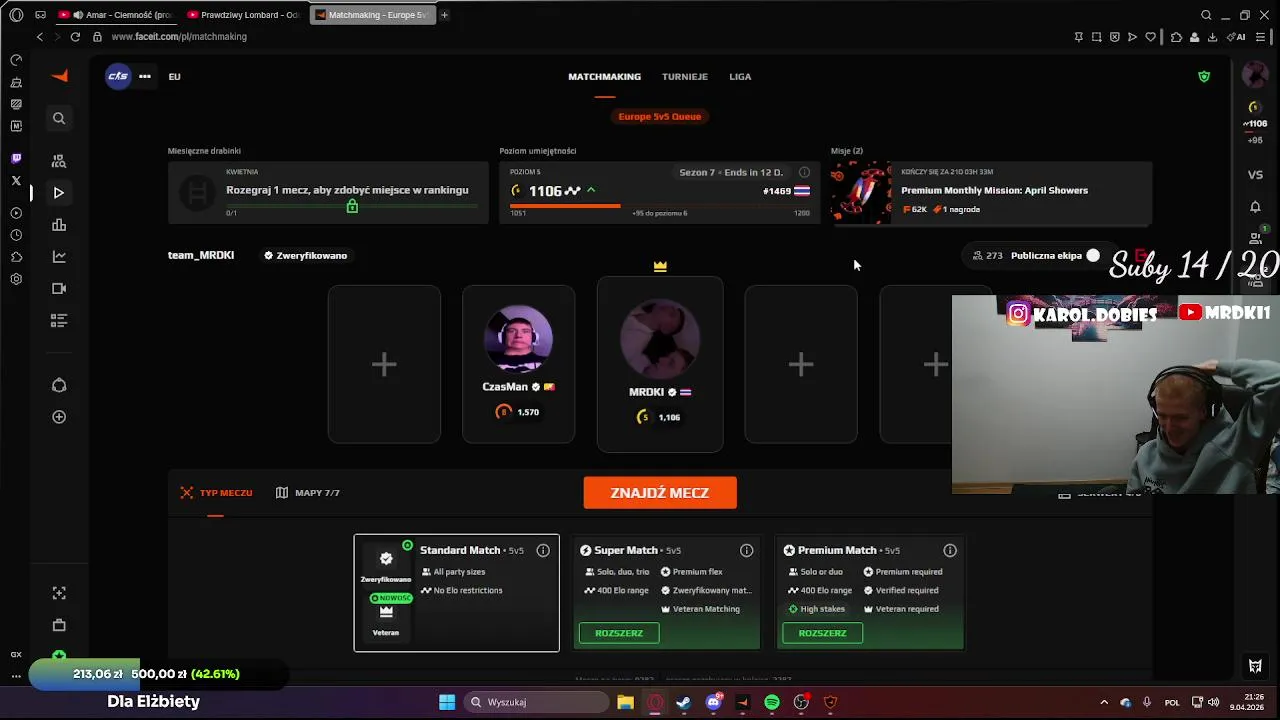Viewport: 1280px width, 720px height.
Task: Open MRDKI player card
Action: 660,364
